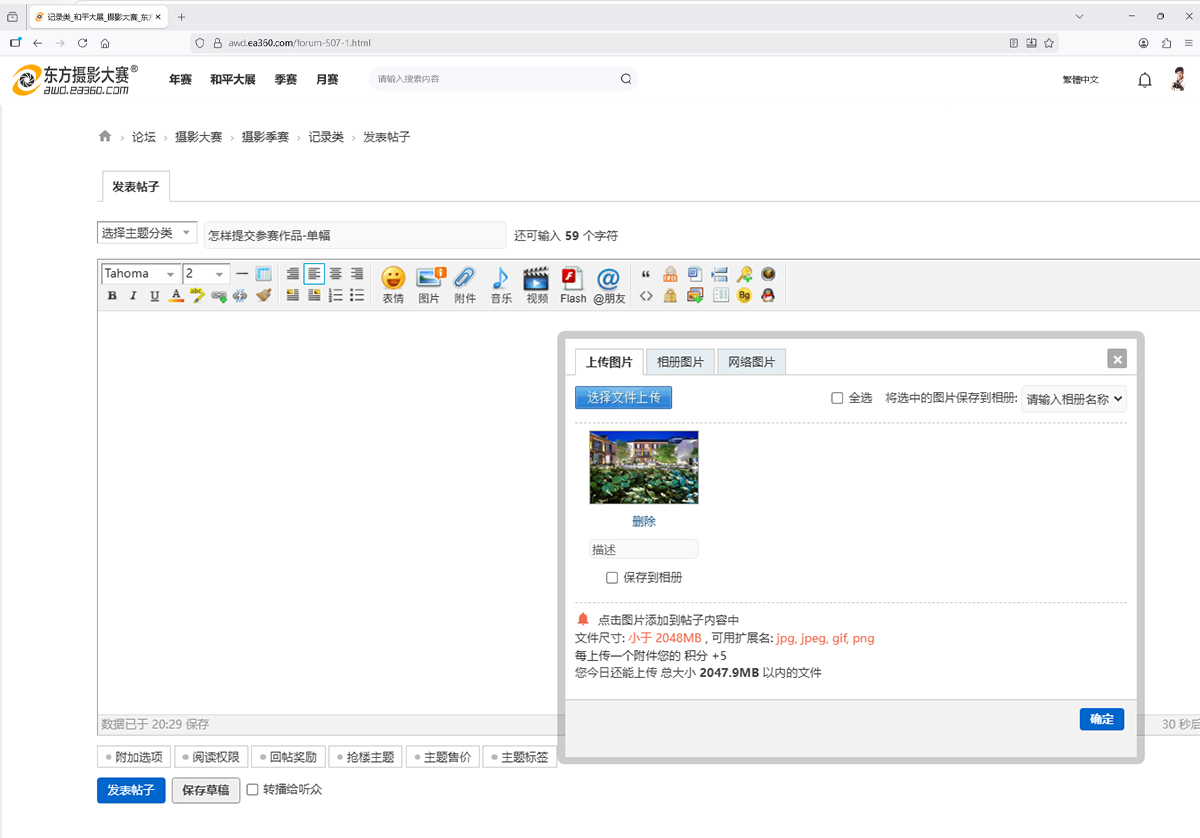The height and width of the screenshot is (838, 1200).
Task: Click the uploaded lotus pond thumbnail
Action: click(x=644, y=468)
